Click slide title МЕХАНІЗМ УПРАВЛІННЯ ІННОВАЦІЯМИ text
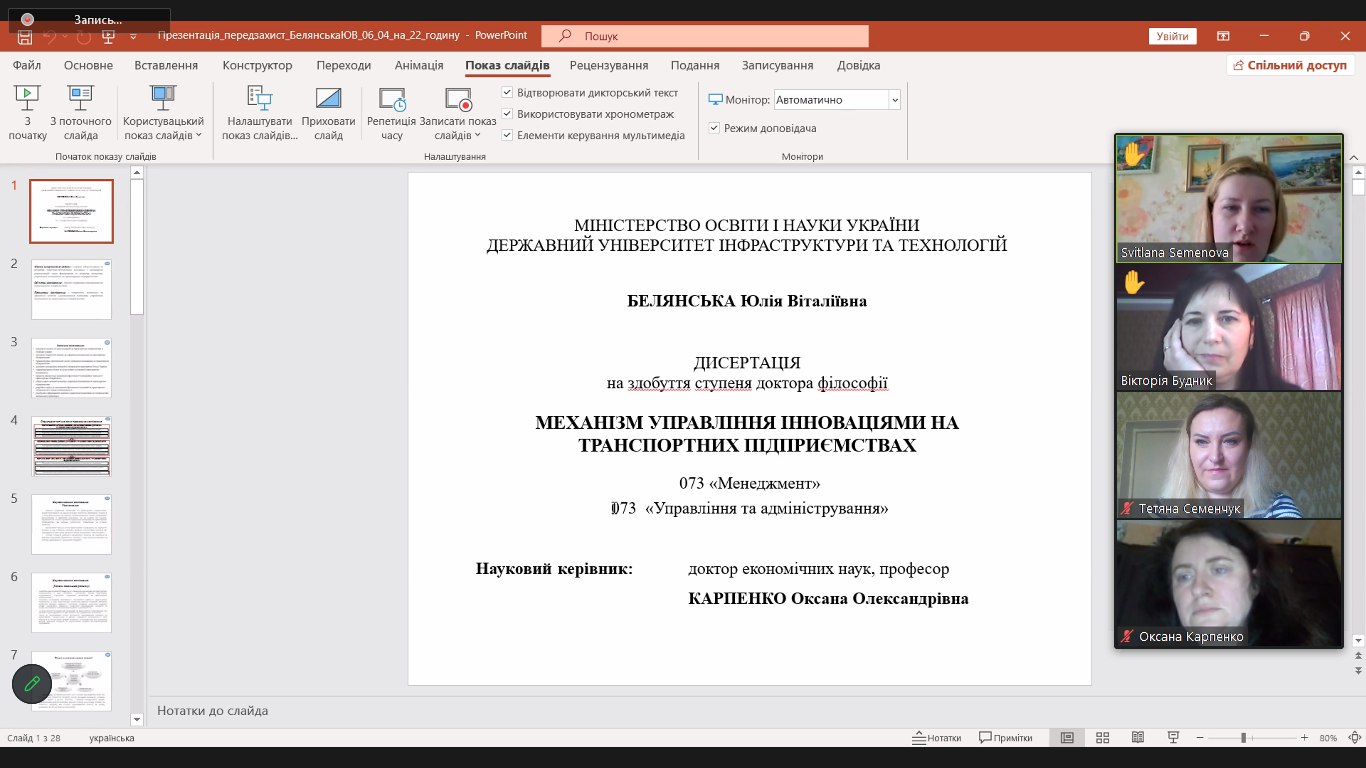This screenshot has width=1366, height=768. (747, 434)
